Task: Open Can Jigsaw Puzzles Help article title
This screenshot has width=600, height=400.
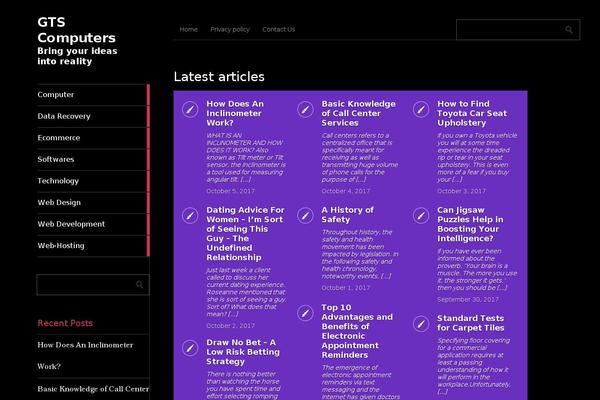Action: point(470,224)
